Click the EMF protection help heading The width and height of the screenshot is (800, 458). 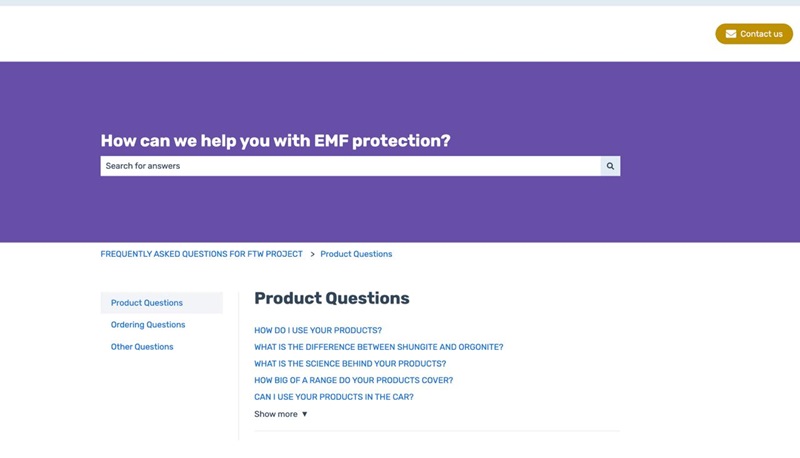(x=276, y=140)
